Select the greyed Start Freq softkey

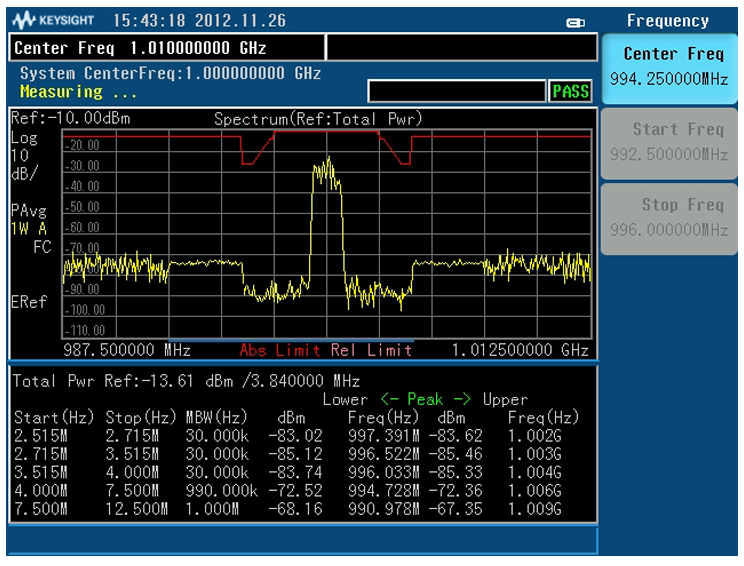669,143
